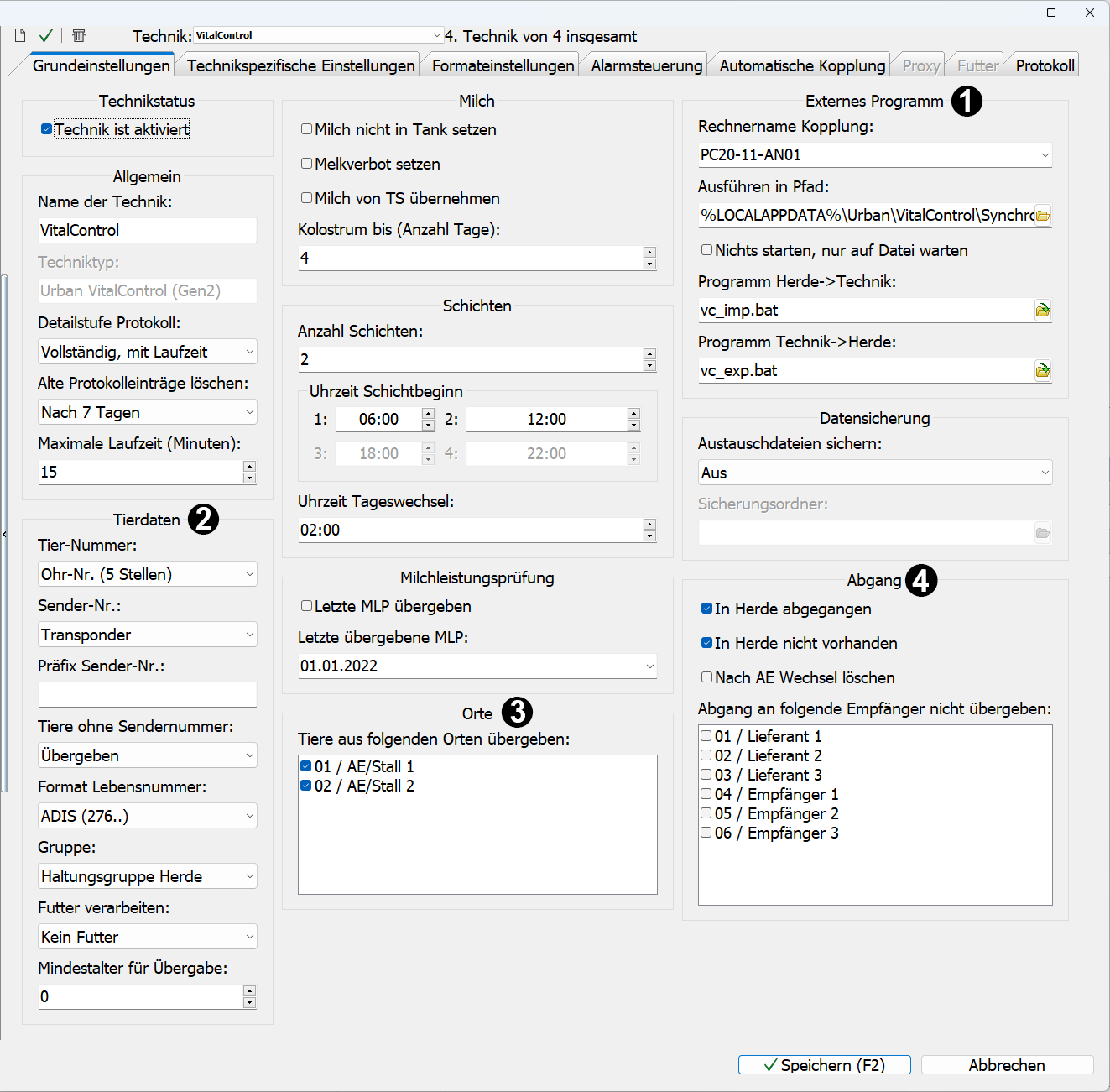Click Präfix Sender-Nr. input field
The width and height of the screenshot is (1110, 1092).
tap(147, 695)
